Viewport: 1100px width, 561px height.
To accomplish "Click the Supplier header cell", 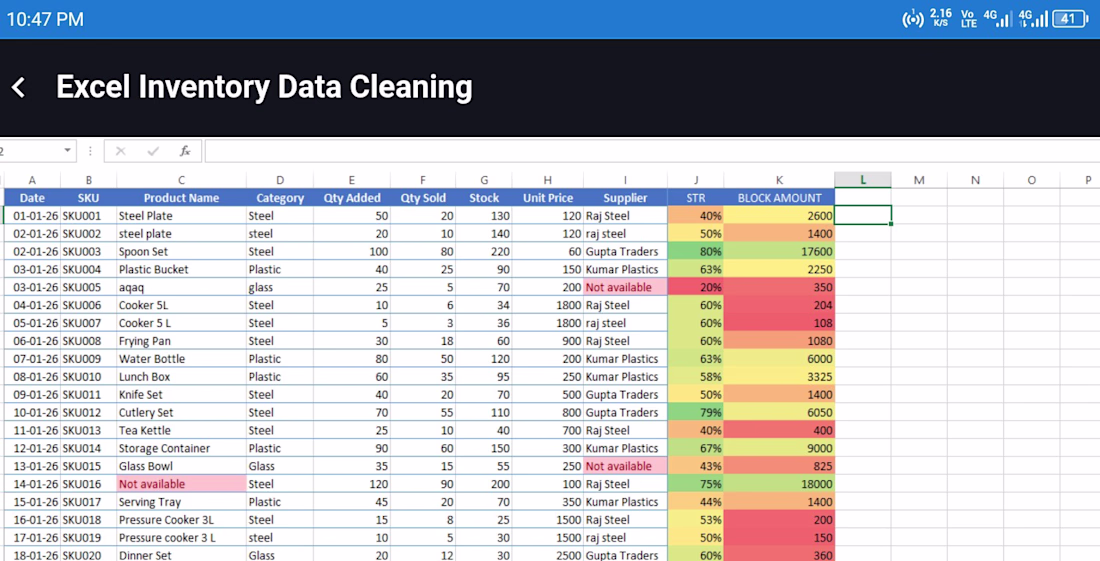I will coord(625,198).
